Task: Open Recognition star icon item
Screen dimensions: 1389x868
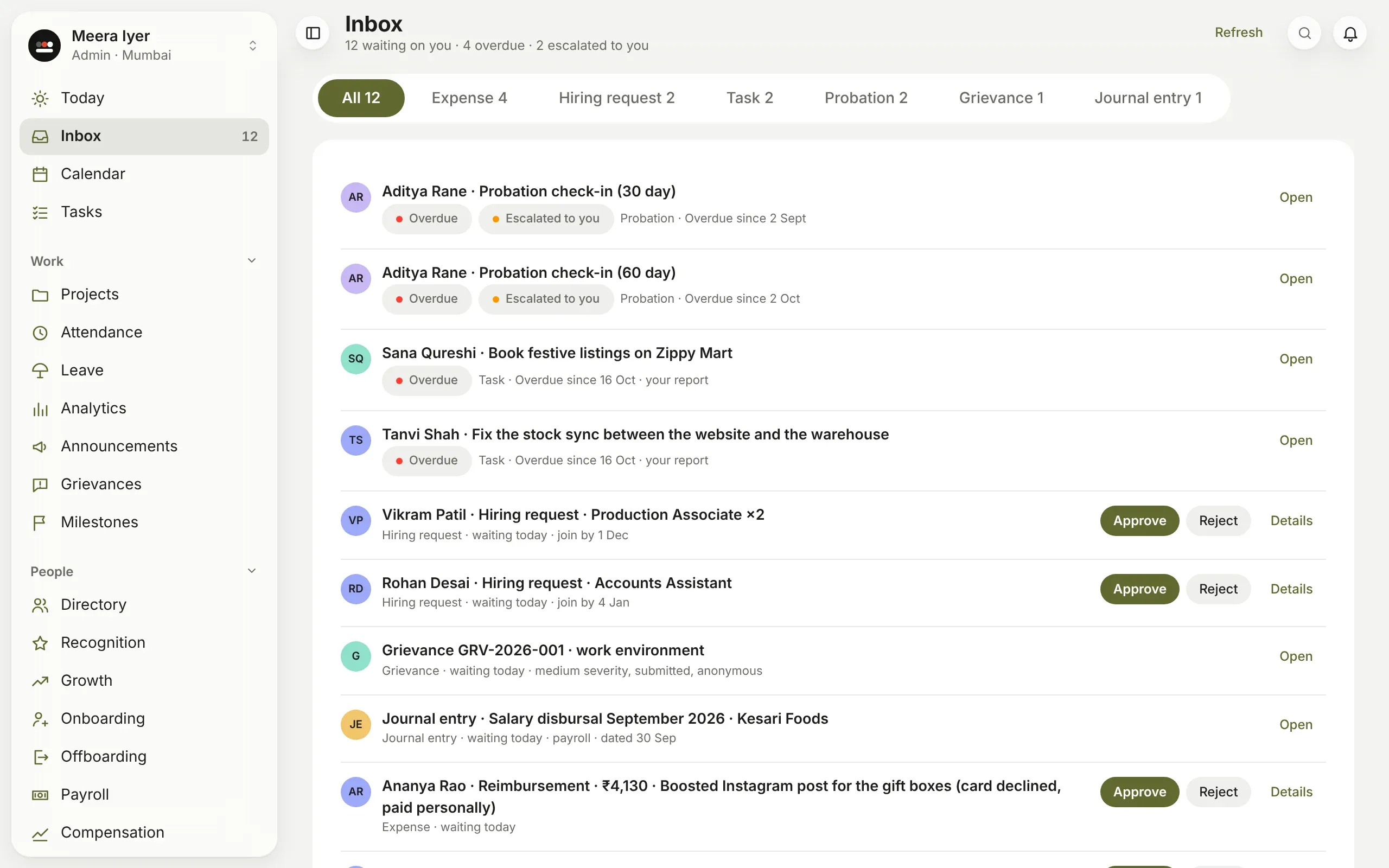Action: point(40,642)
